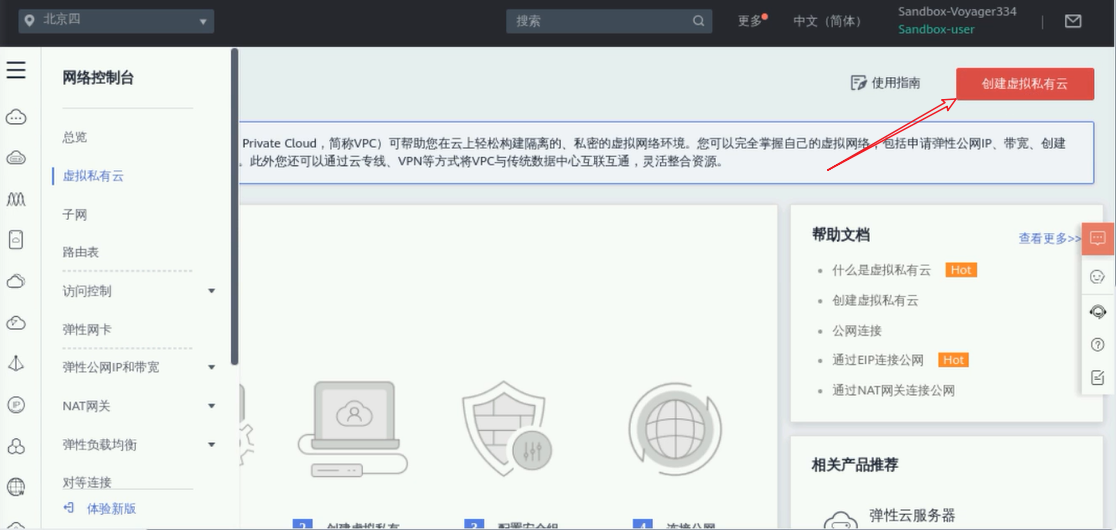Click the cloud gauge icon in the left sidebar

coord(16,323)
